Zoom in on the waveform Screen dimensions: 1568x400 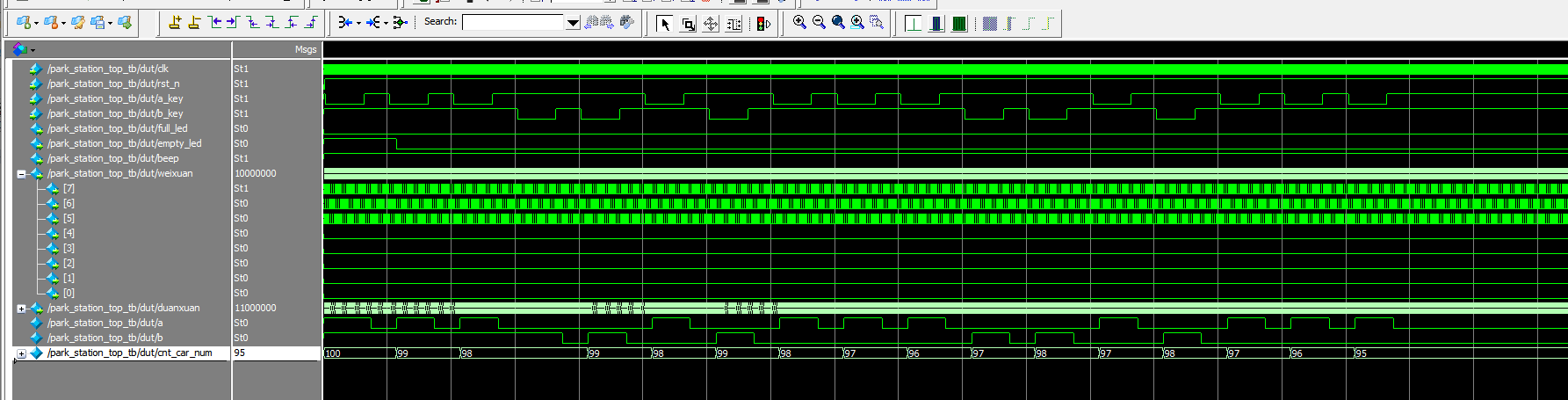(799, 22)
